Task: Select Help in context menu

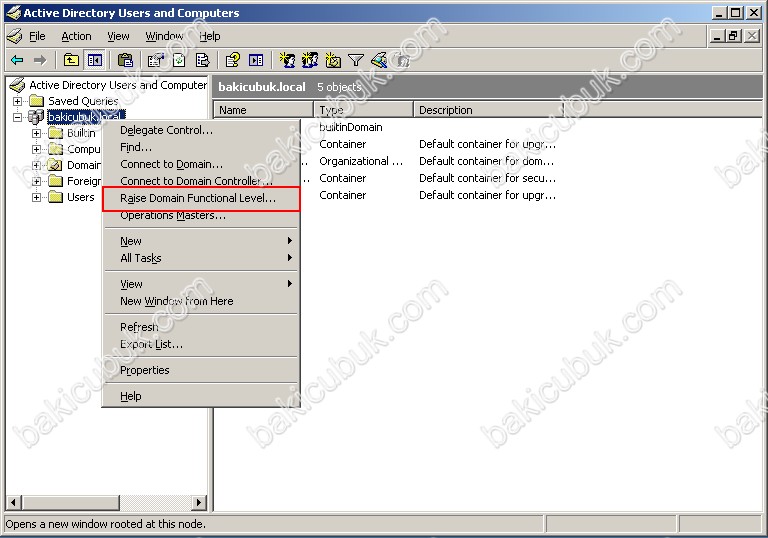Action: click(201, 396)
